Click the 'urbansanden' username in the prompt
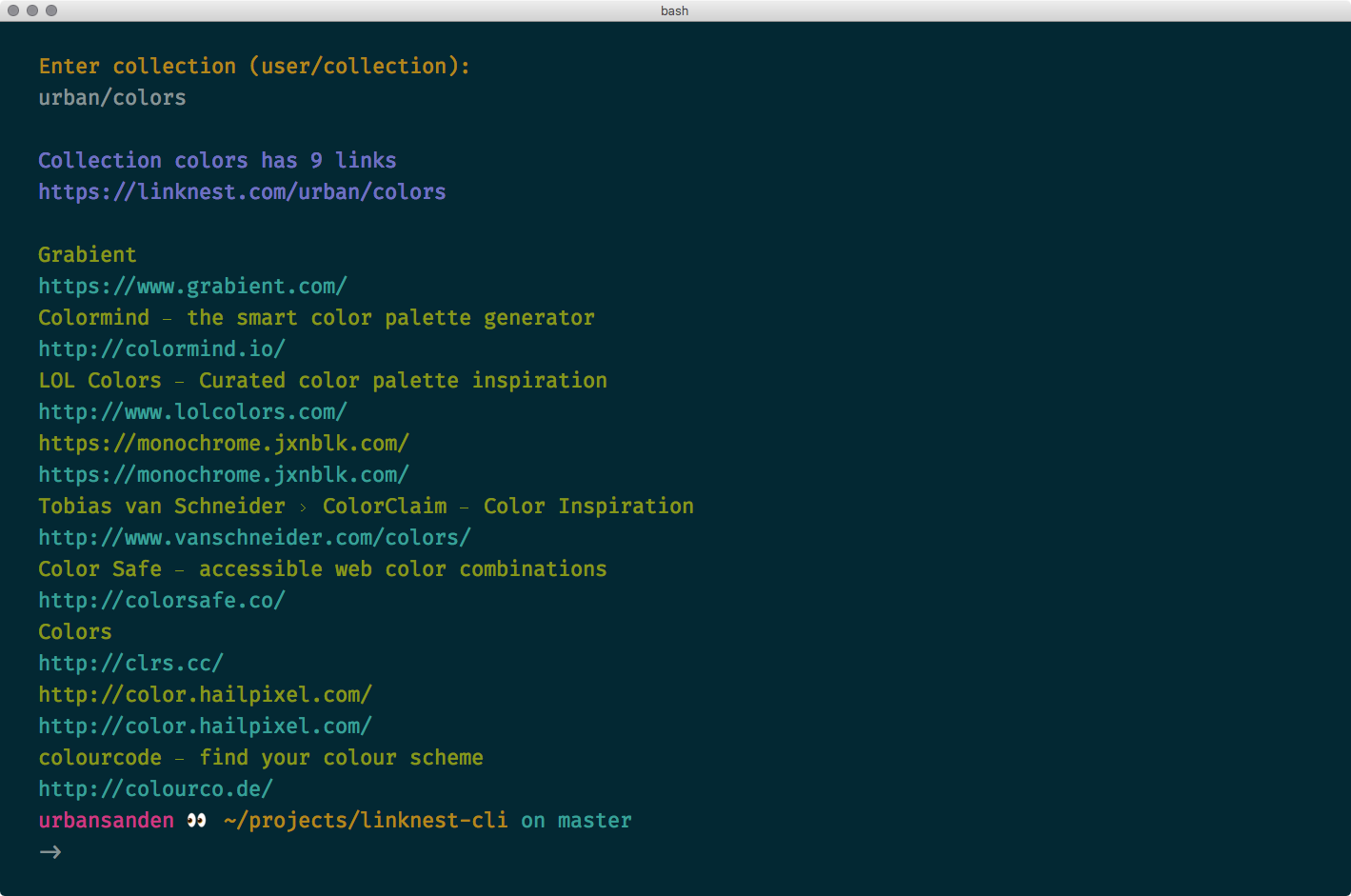Viewport: 1351px width, 896px height. (107, 820)
